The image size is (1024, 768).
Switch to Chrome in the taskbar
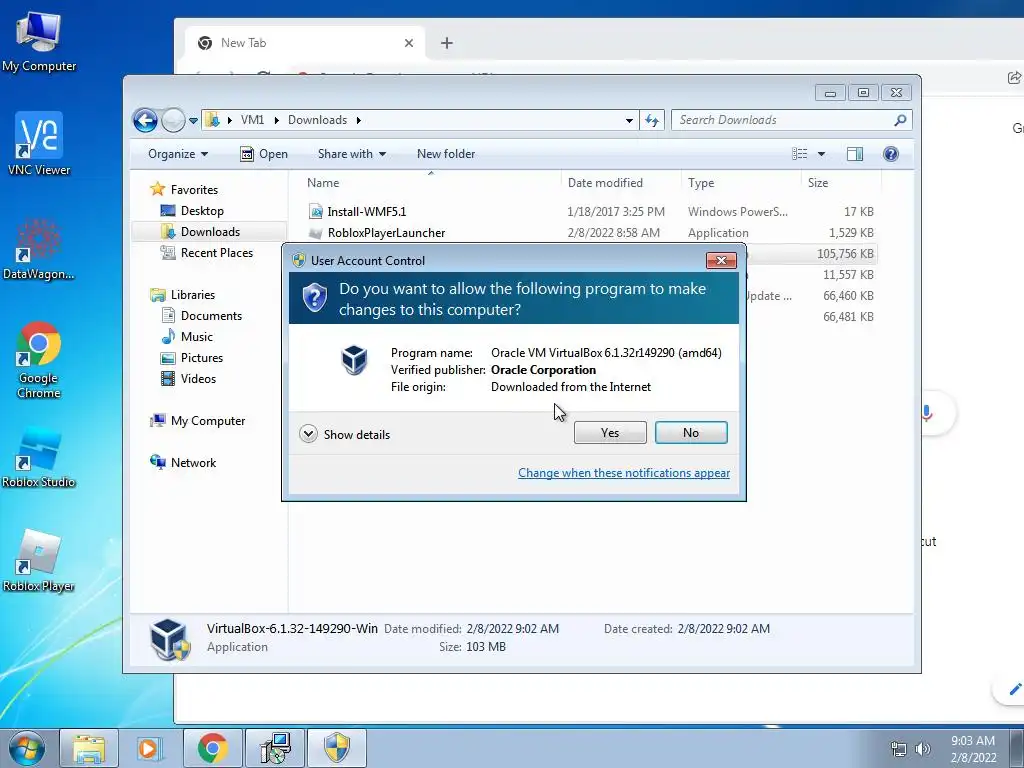[212, 748]
